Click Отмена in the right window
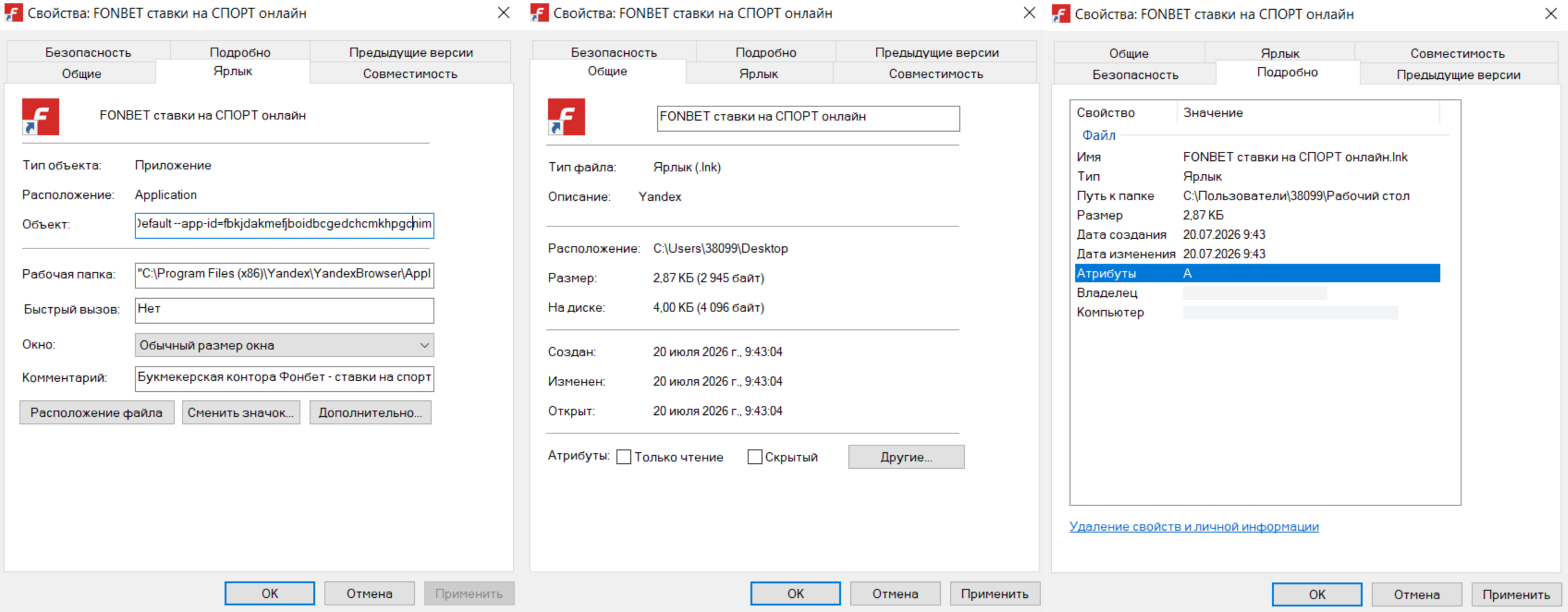The image size is (1568, 612). click(1417, 594)
